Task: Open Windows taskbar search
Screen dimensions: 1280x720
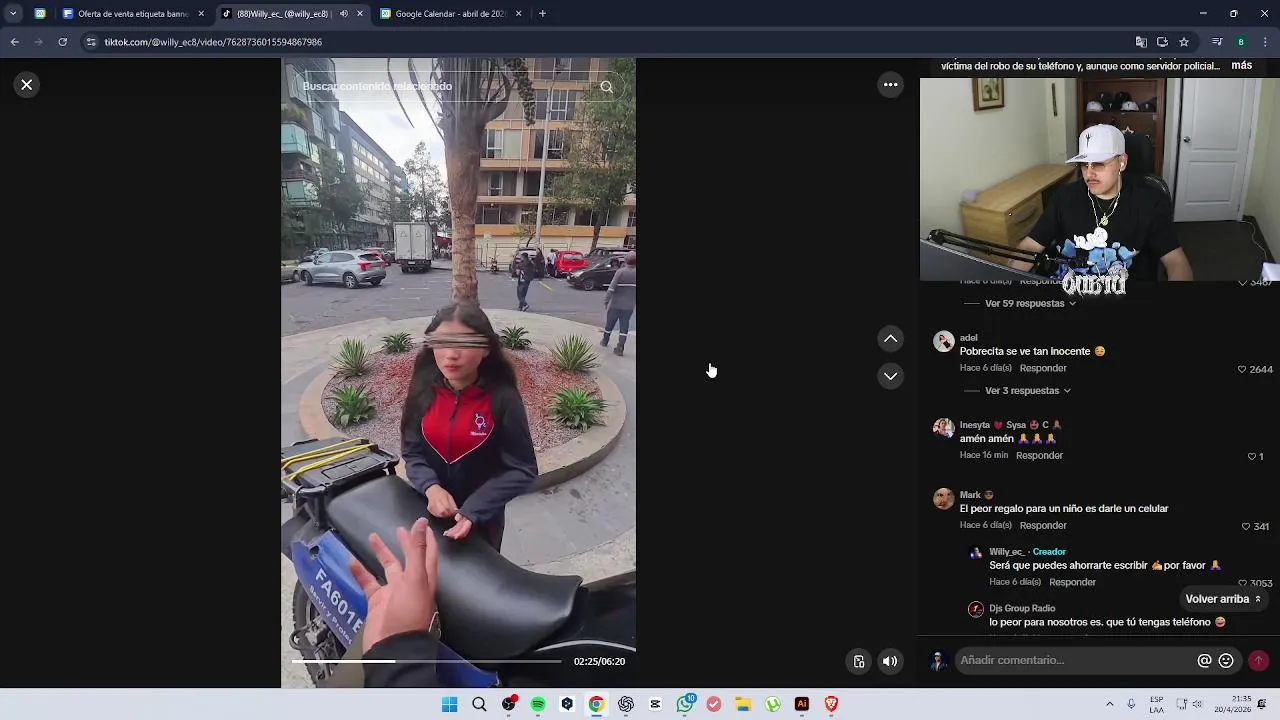Action: (x=479, y=704)
